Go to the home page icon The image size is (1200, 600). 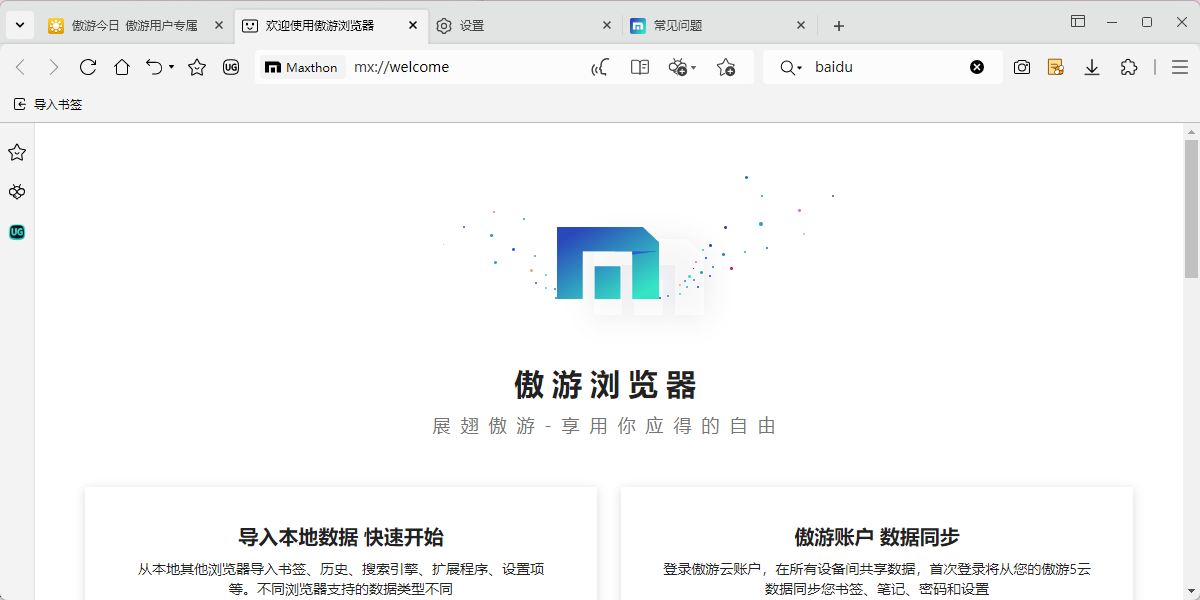tap(122, 67)
